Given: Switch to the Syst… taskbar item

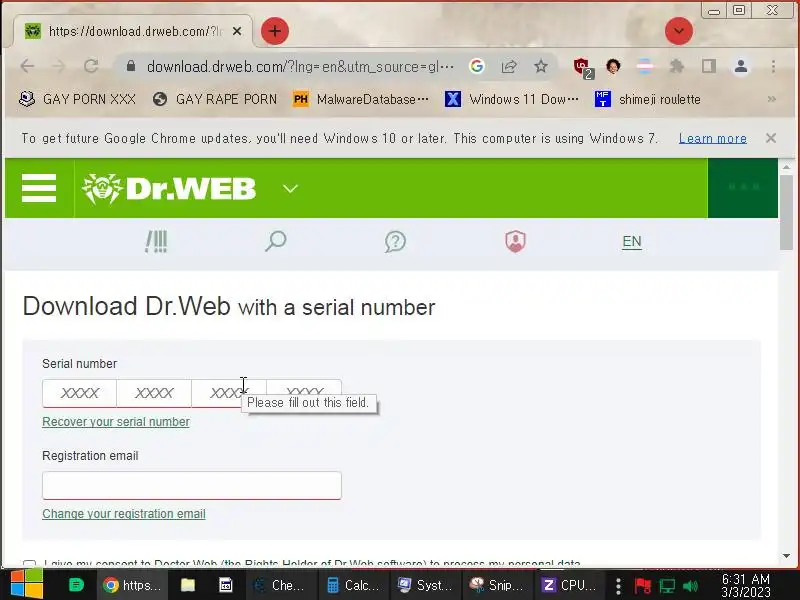Looking at the screenshot, I should coord(425,585).
